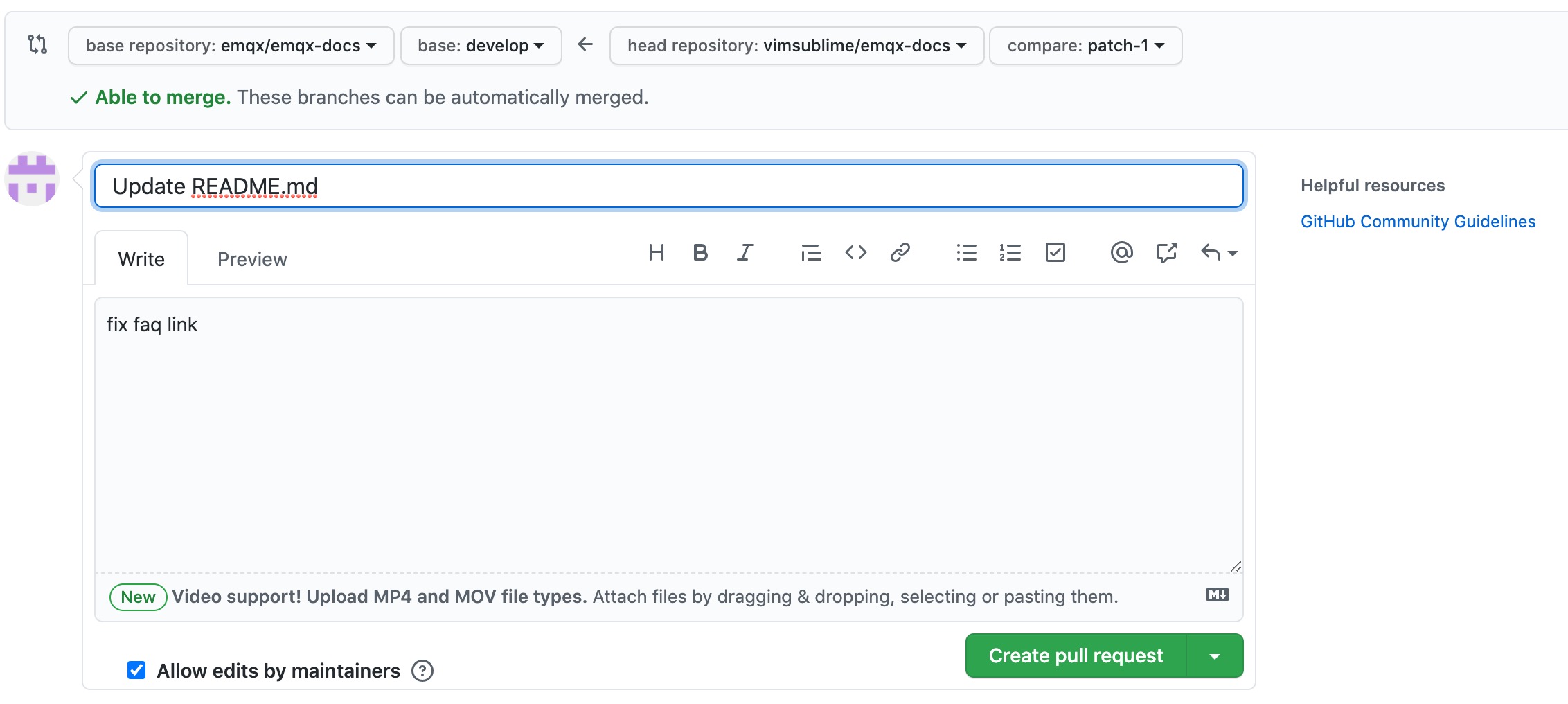
Task: Insert a numbered list
Action: coord(1010,253)
